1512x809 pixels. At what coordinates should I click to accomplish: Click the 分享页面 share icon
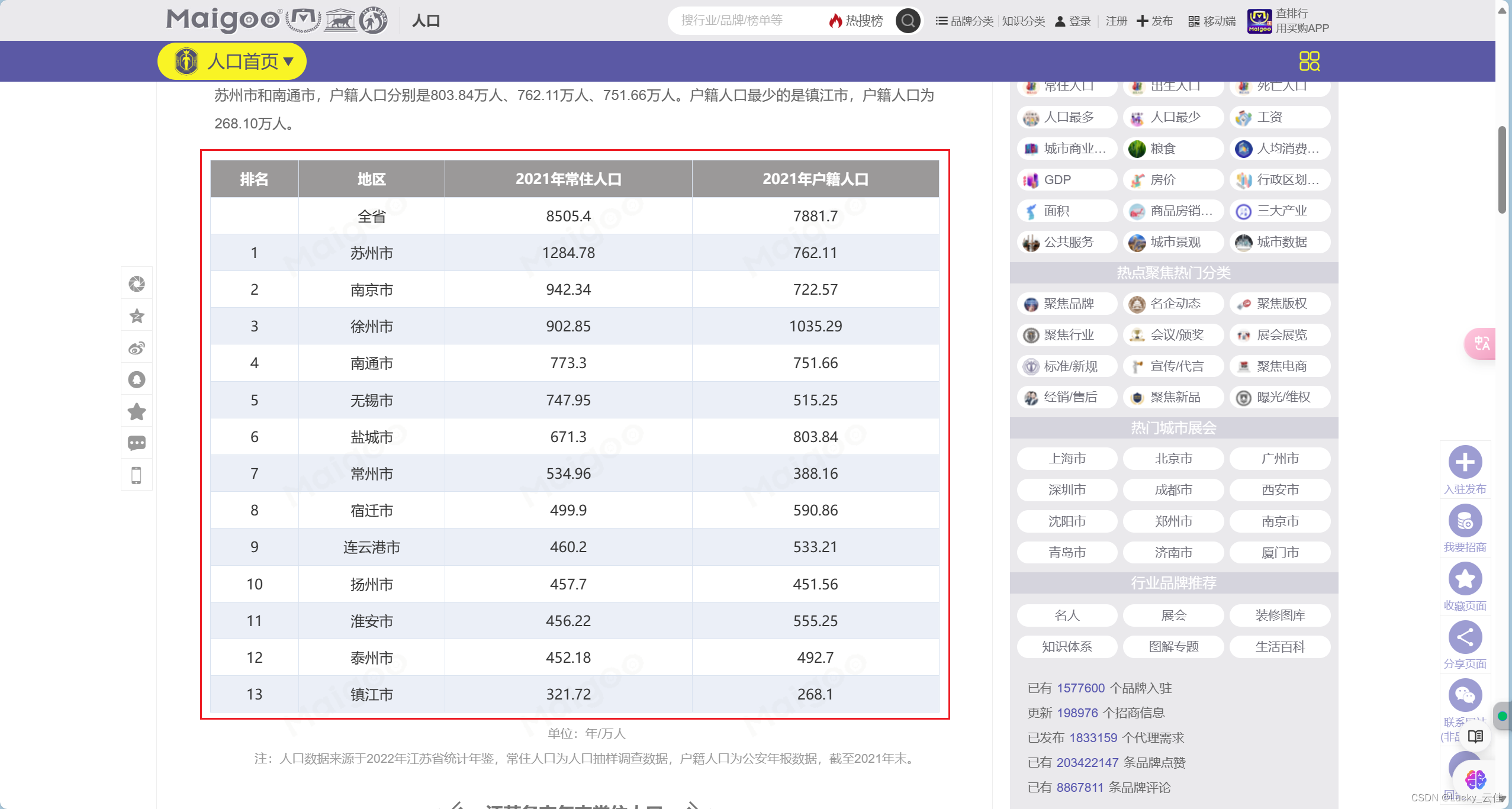tap(1465, 637)
